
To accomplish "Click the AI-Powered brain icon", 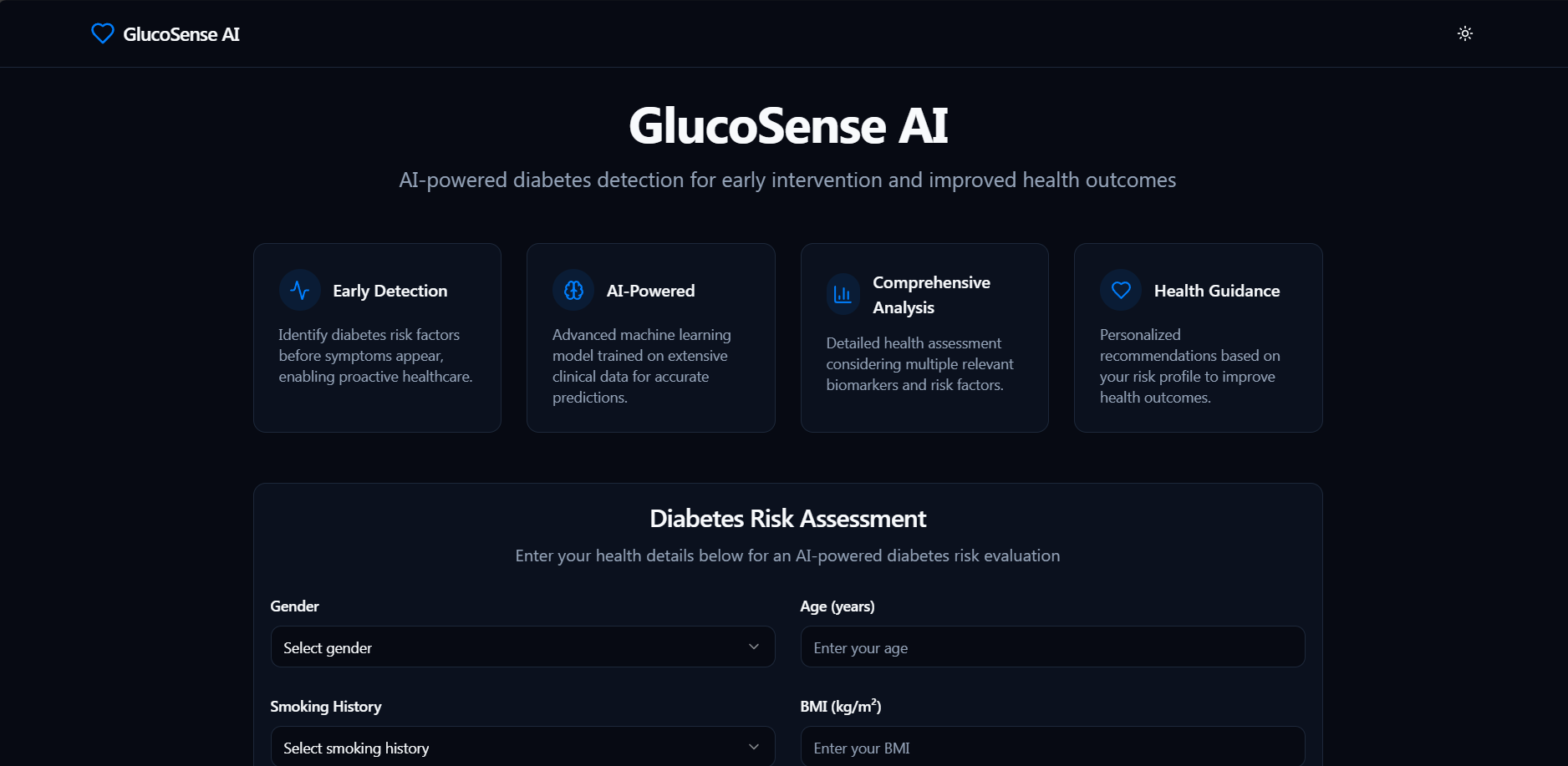I will [x=573, y=291].
